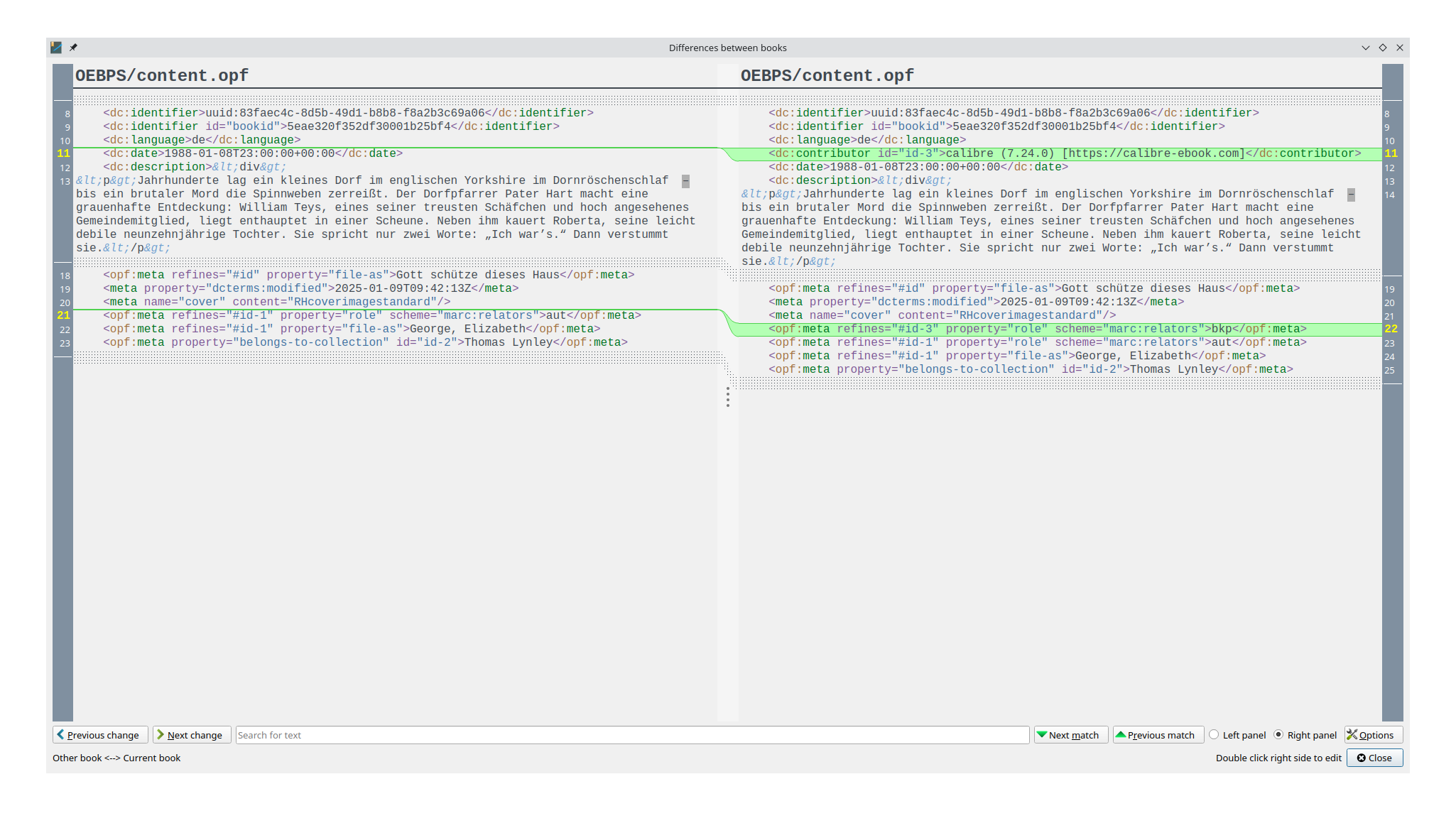Click the calibre app icon in title bar

56,48
